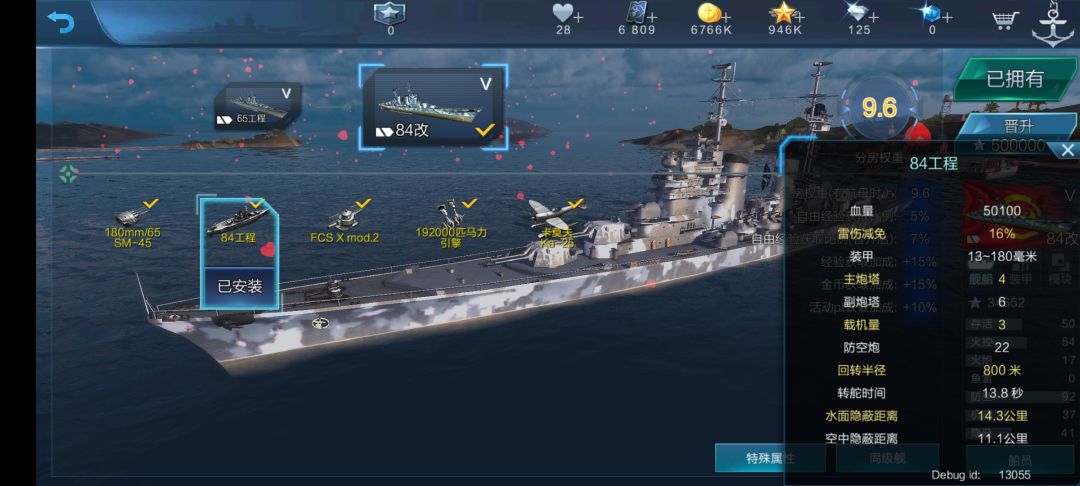Switch to the 特殊属性 tab
The width and height of the screenshot is (1080, 486).
770,458
